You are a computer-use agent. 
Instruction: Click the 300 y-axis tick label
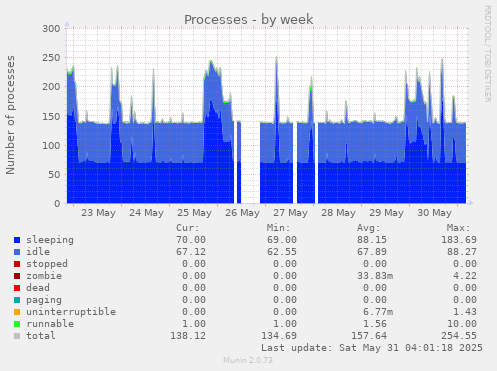click(51, 29)
